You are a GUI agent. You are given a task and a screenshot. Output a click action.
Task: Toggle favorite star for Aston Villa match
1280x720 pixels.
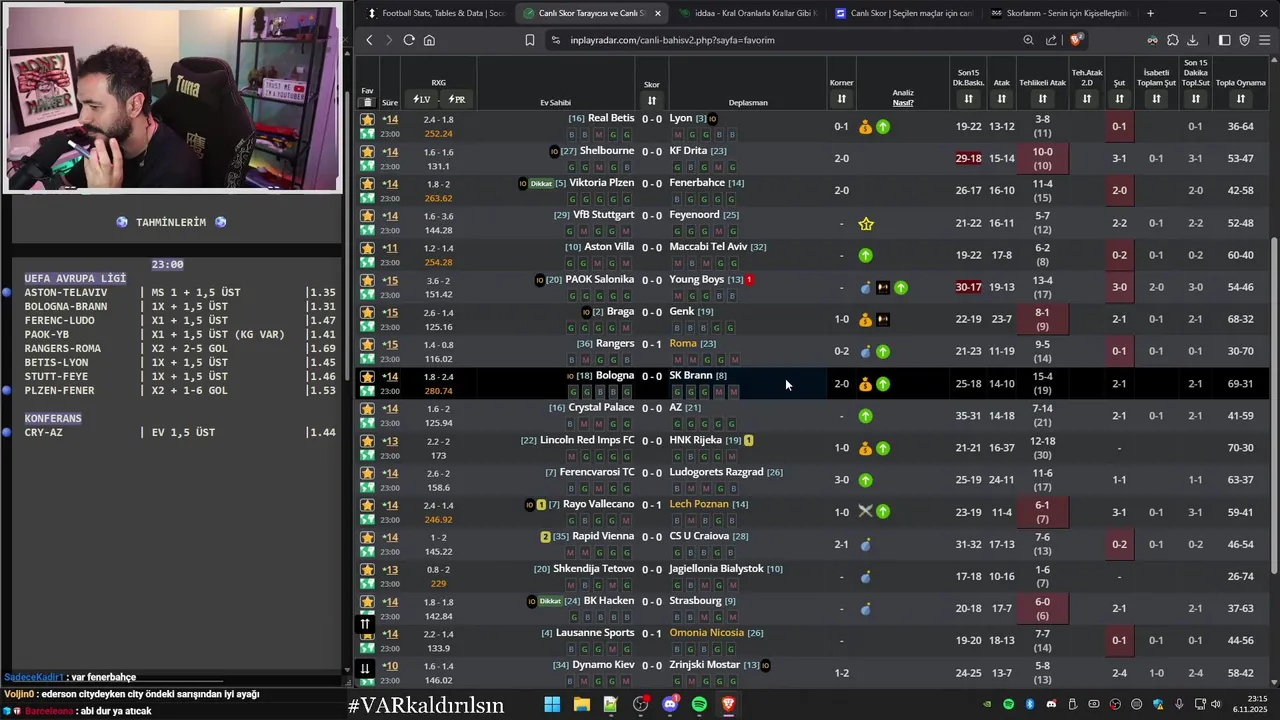(367, 248)
